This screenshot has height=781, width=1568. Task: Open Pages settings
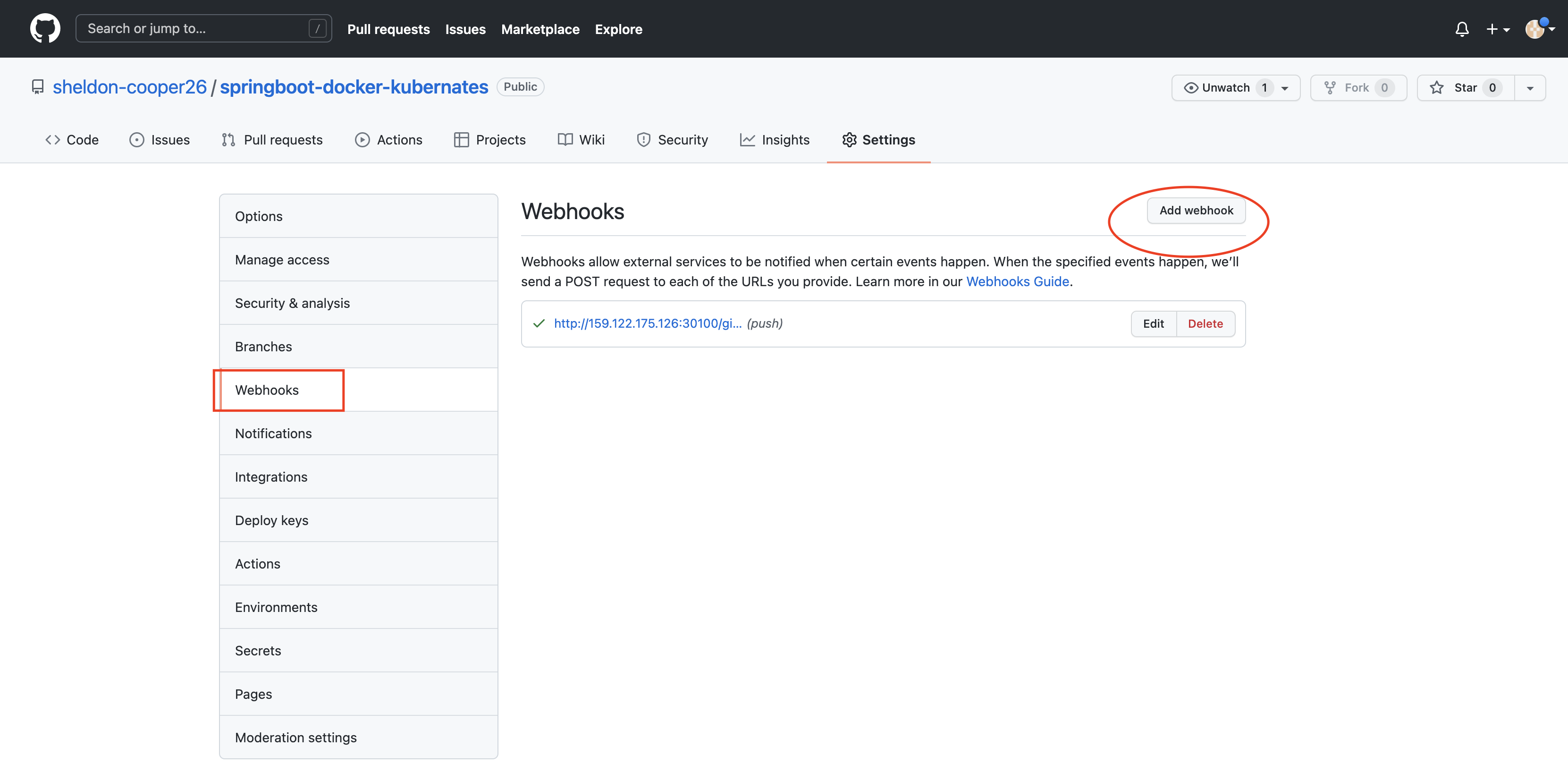[359, 693]
